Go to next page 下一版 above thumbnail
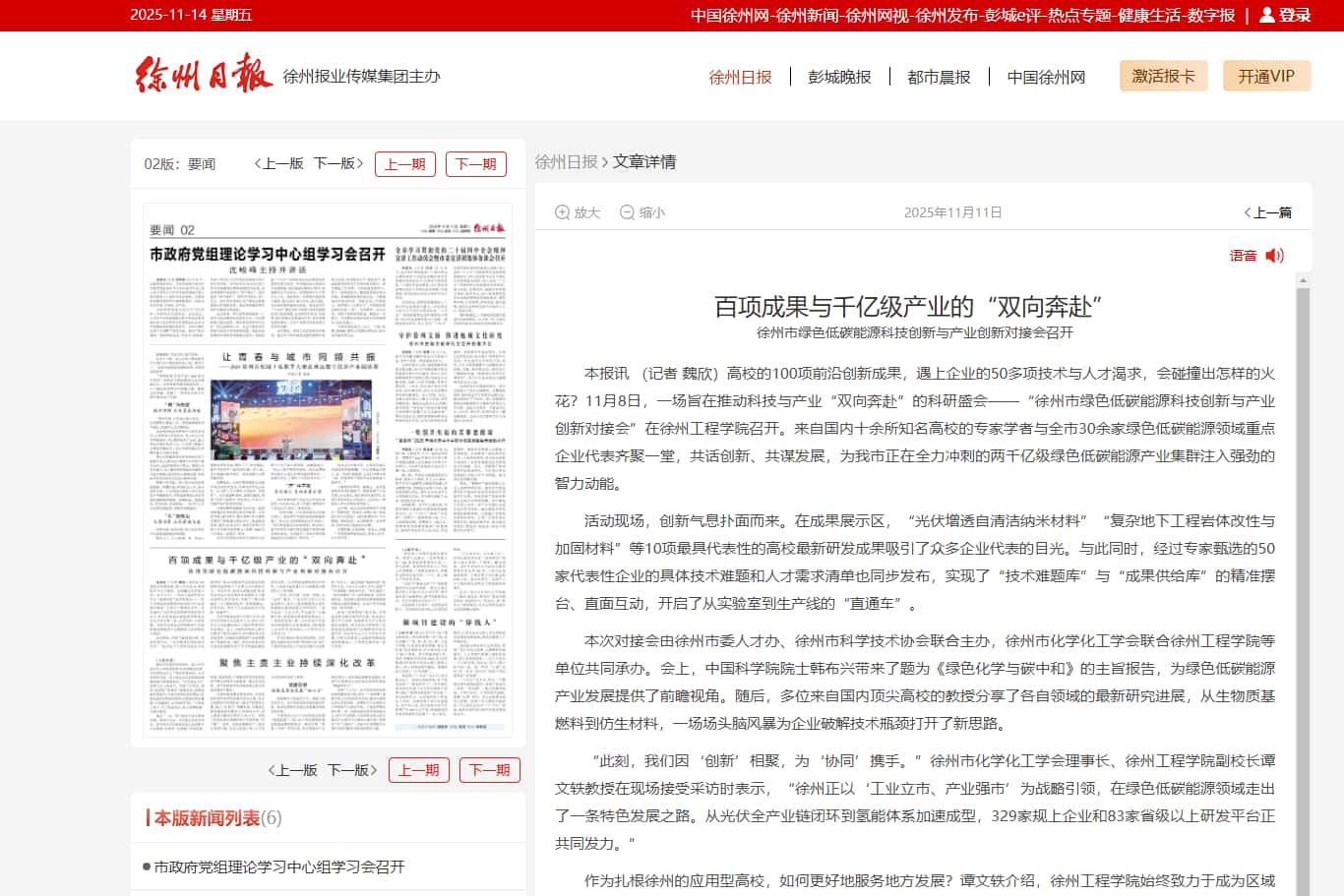Image resolution: width=1344 pixels, height=896 pixels. (x=338, y=164)
